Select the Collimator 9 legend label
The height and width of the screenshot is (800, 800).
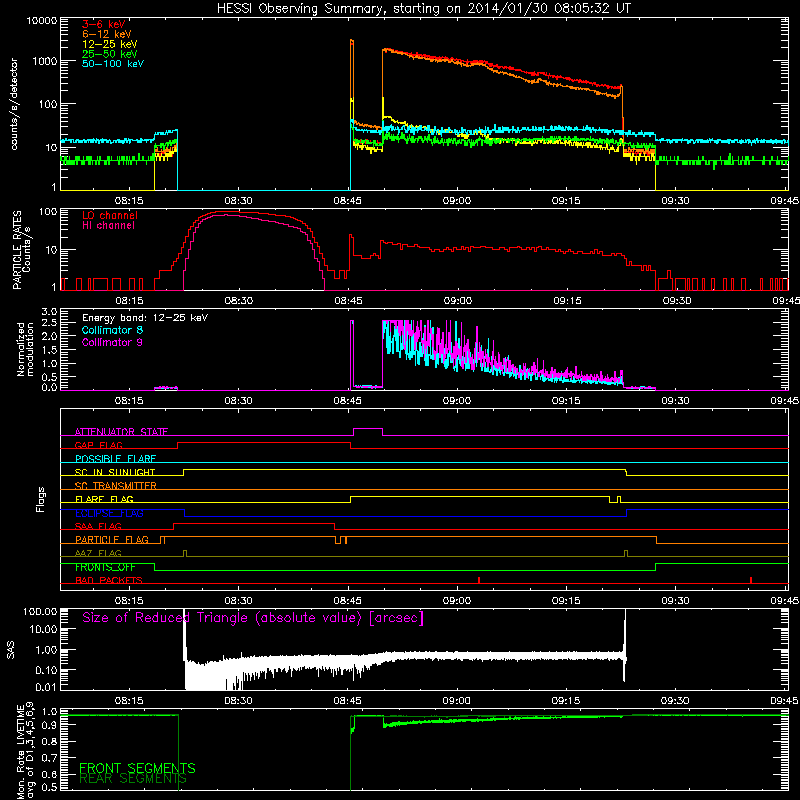point(112,342)
